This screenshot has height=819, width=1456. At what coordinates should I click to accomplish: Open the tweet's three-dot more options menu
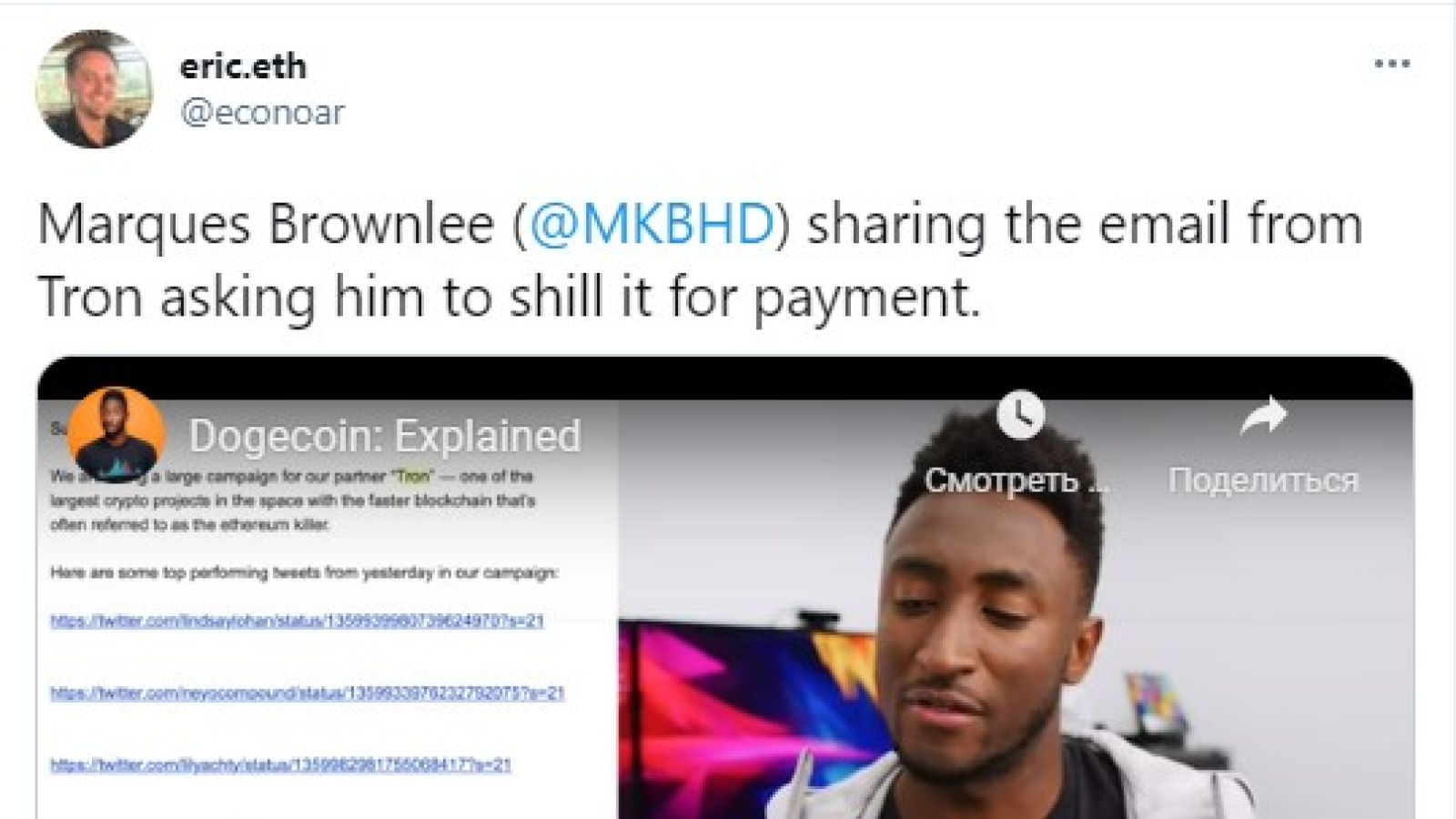click(x=1391, y=64)
